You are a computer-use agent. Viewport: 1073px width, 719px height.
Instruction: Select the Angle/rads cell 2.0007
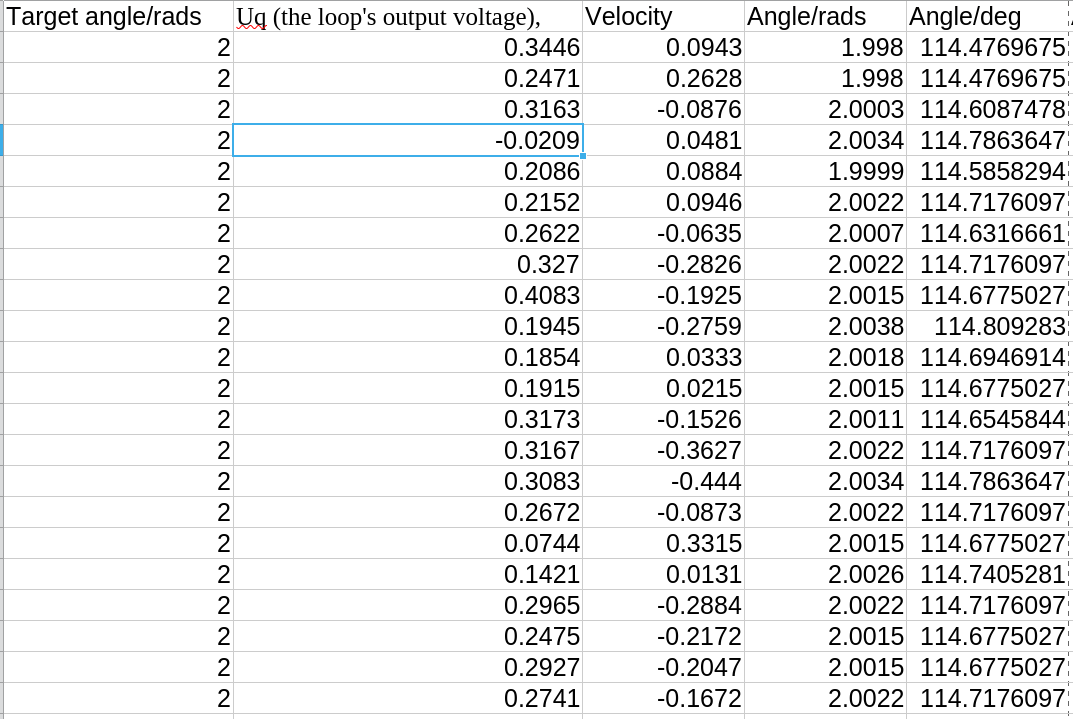[825, 233]
